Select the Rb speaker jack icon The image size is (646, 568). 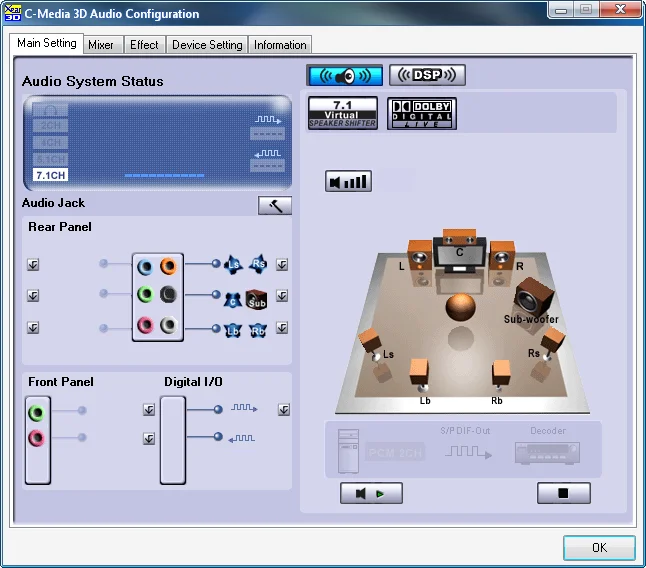tap(258, 331)
